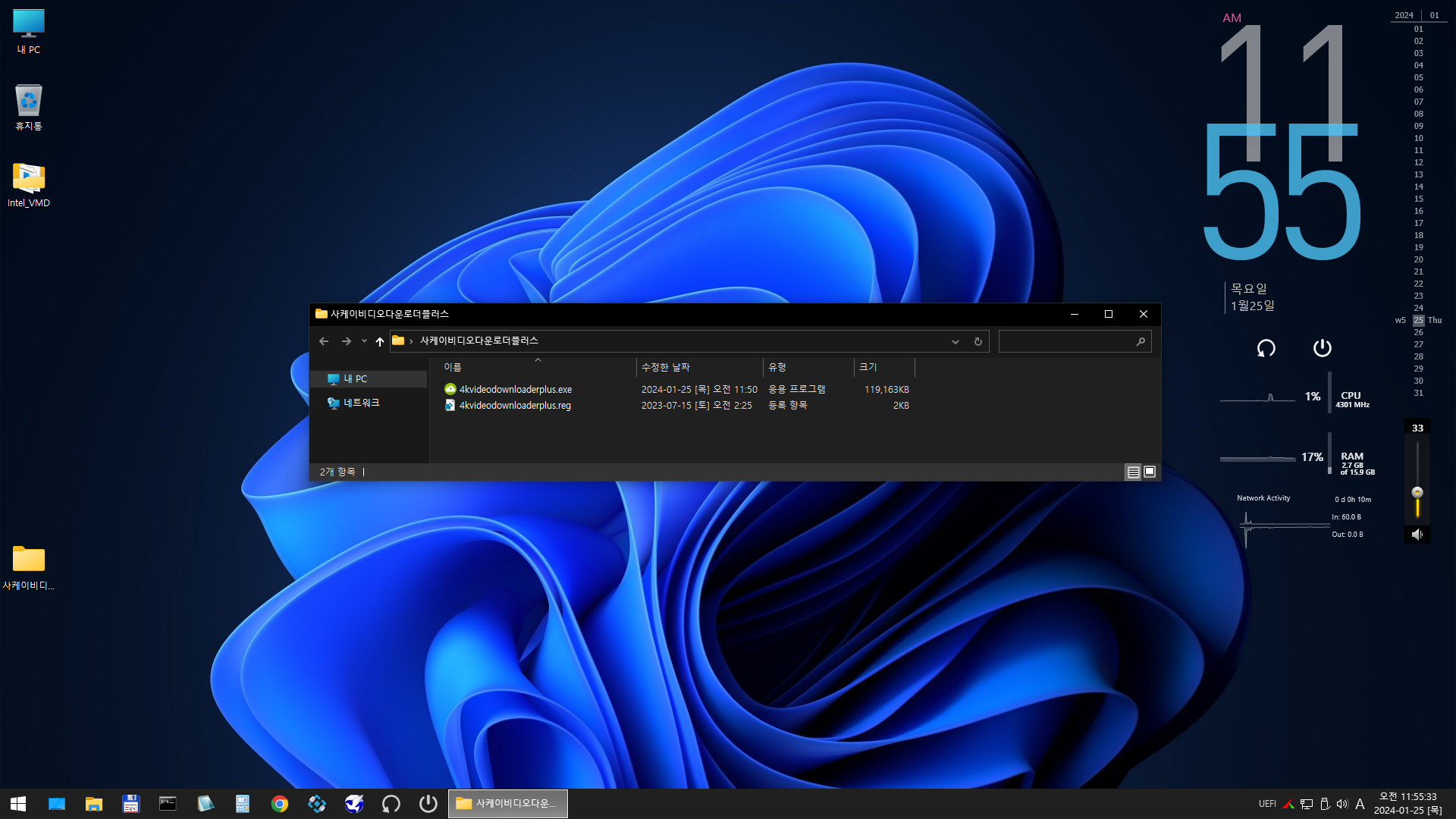Click day 25 in the calendar widget
The image size is (1456, 819).
point(1418,321)
